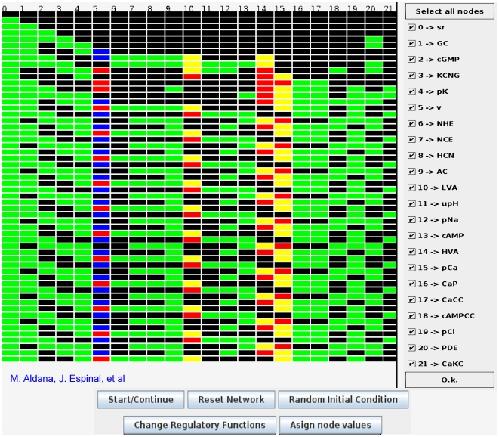This screenshot has width=499, height=437.
Task: Toggle the 10 -> LVA checkbox
Action: click(x=412, y=188)
